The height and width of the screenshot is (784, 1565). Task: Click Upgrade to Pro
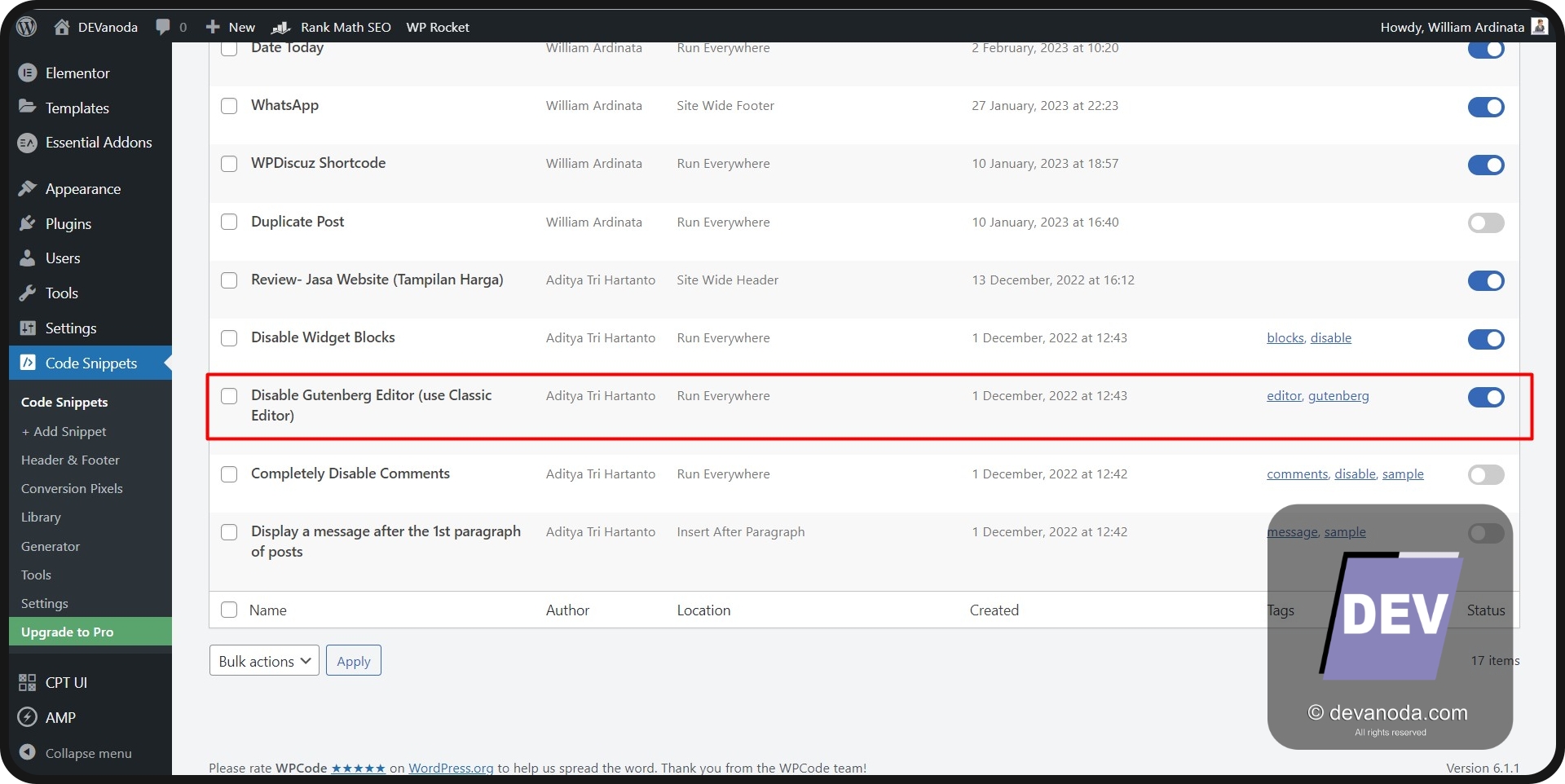(x=90, y=632)
